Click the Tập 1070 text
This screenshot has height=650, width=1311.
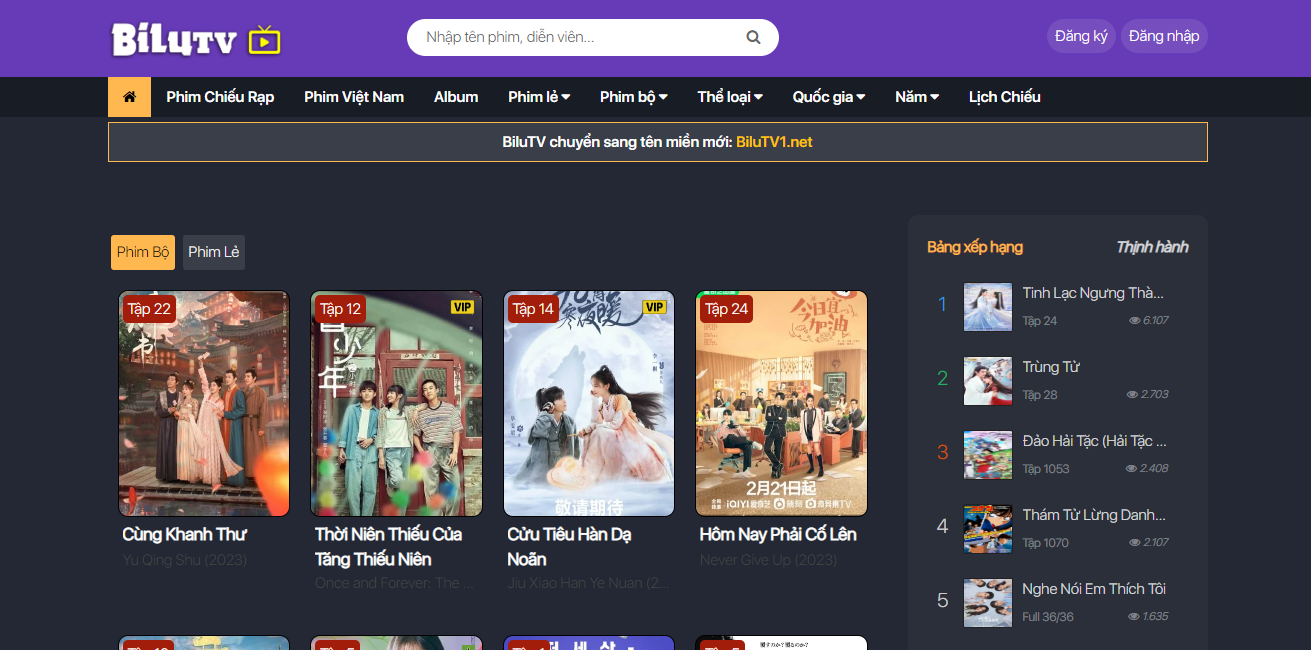coord(1046,543)
